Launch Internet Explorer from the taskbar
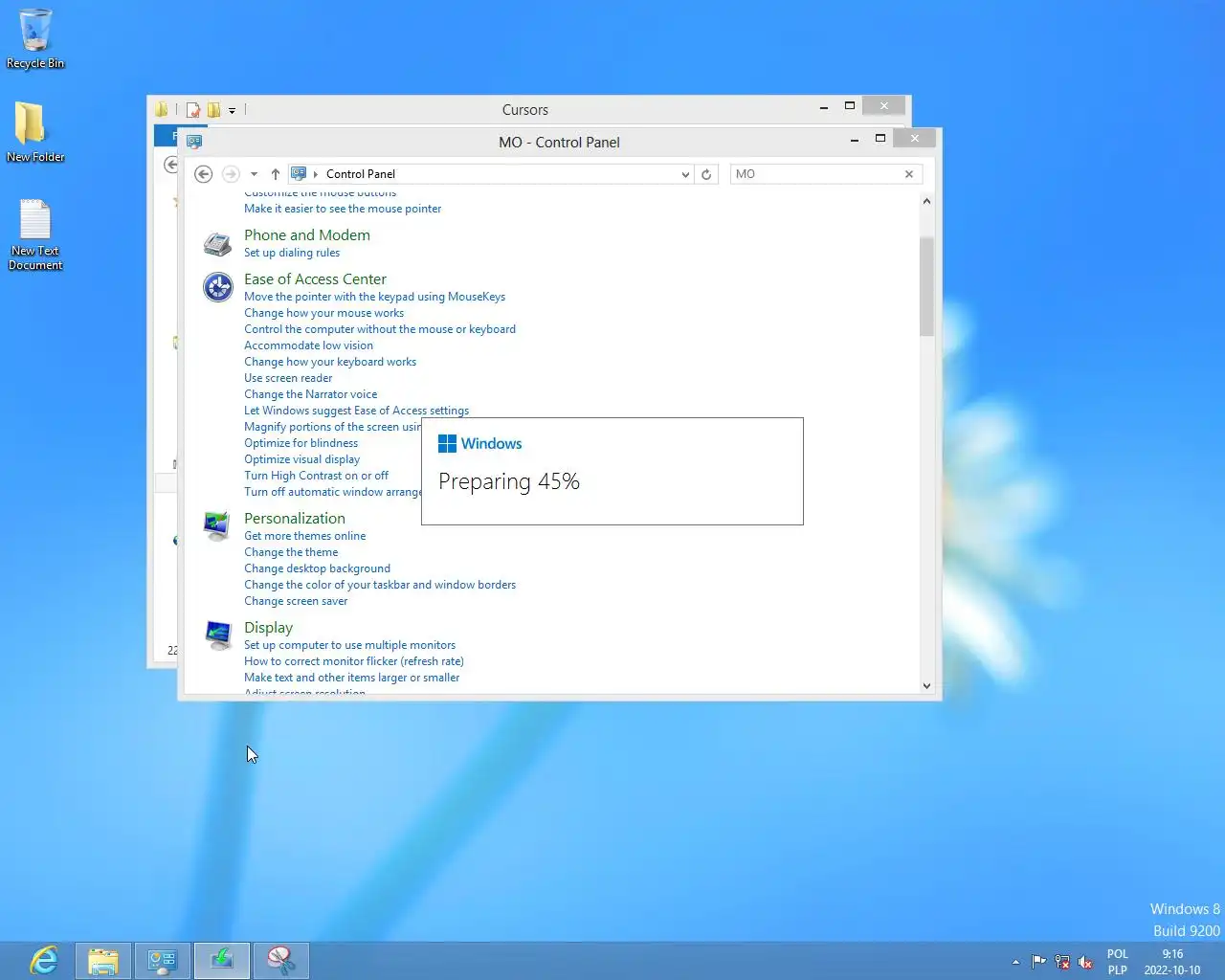1225x980 pixels. [43, 960]
